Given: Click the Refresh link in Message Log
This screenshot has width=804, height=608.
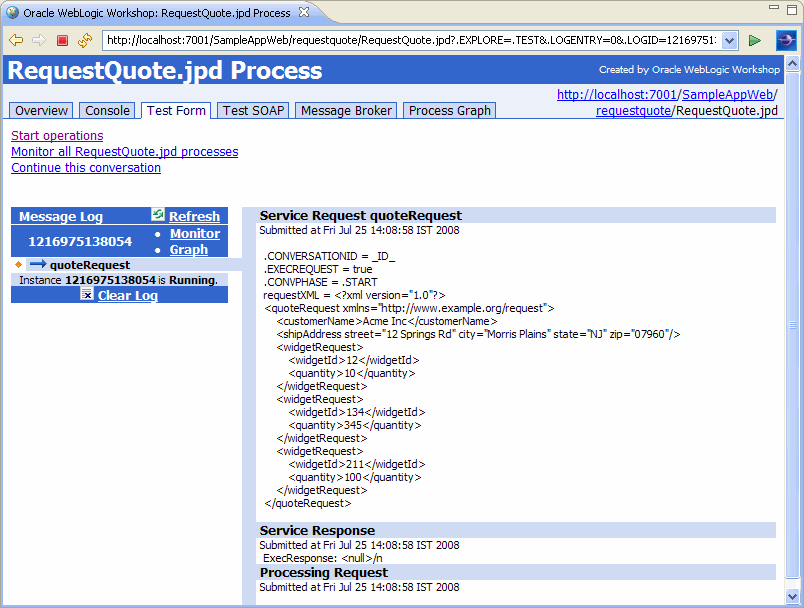Looking at the screenshot, I should coord(194,216).
